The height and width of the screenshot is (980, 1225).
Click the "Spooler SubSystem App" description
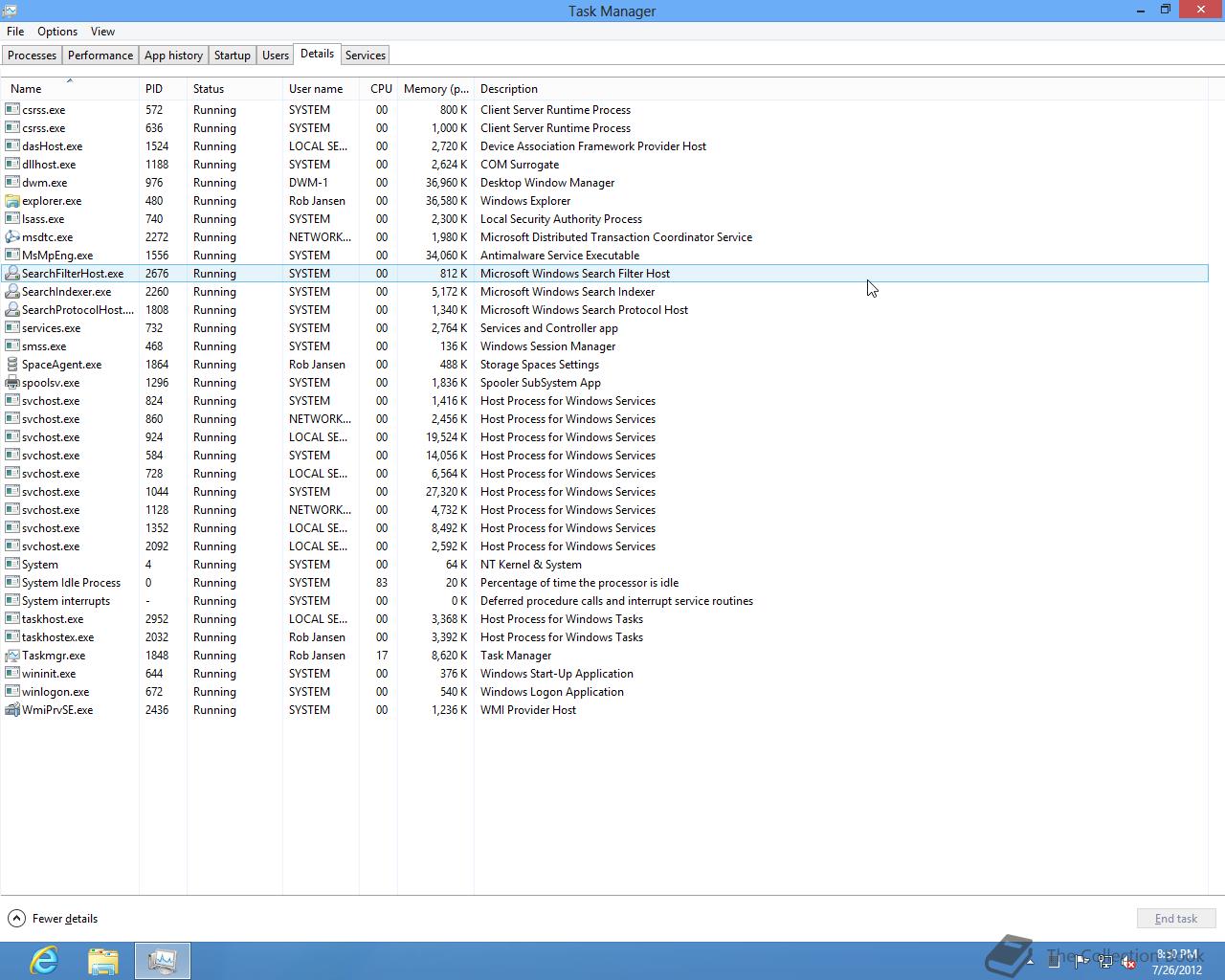(x=541, y=383)
